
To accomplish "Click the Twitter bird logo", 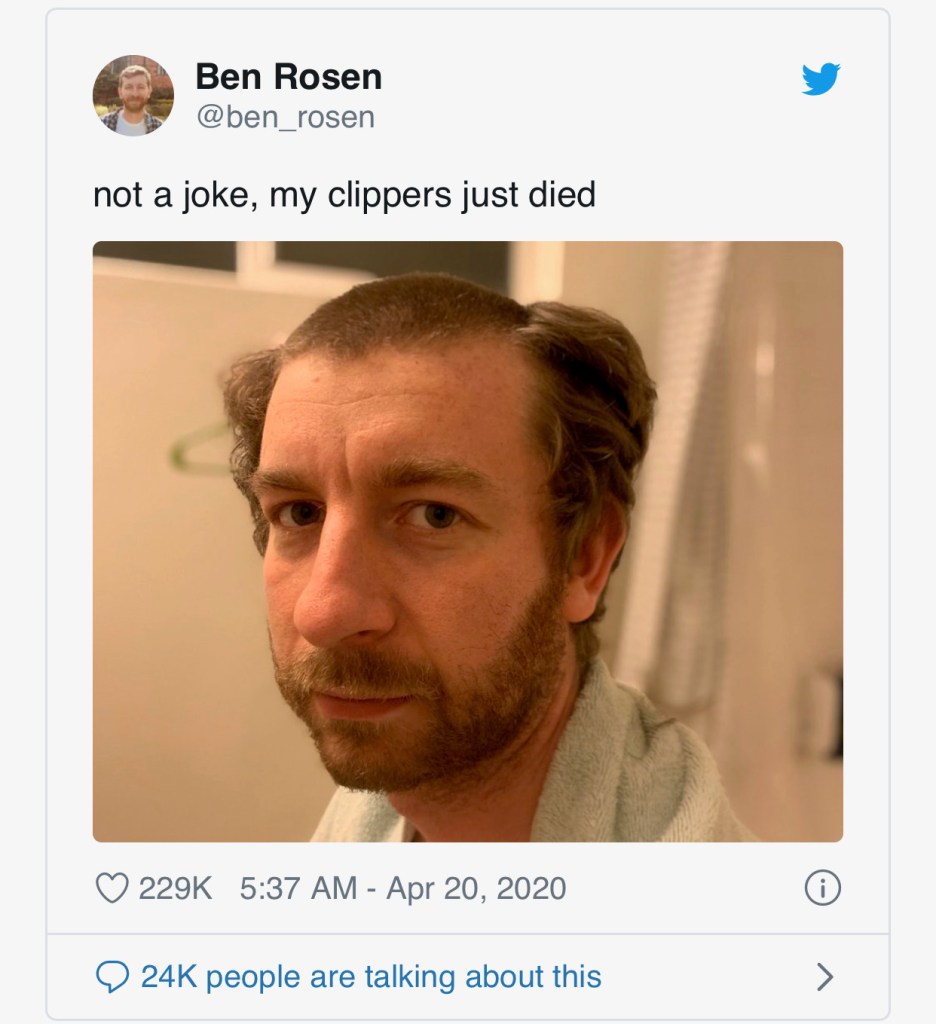I will [x=820, y=80].
